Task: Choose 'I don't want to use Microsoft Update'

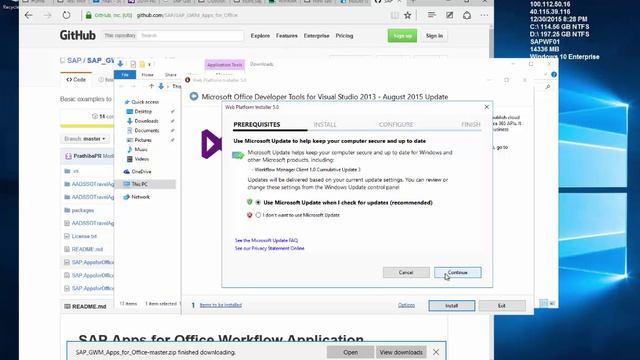Action: (x=258, y=215)
